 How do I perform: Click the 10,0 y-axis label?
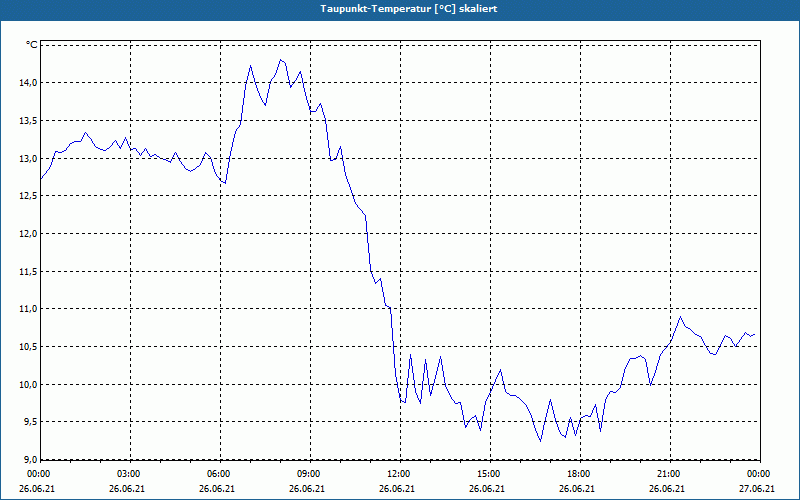[29, 385]
